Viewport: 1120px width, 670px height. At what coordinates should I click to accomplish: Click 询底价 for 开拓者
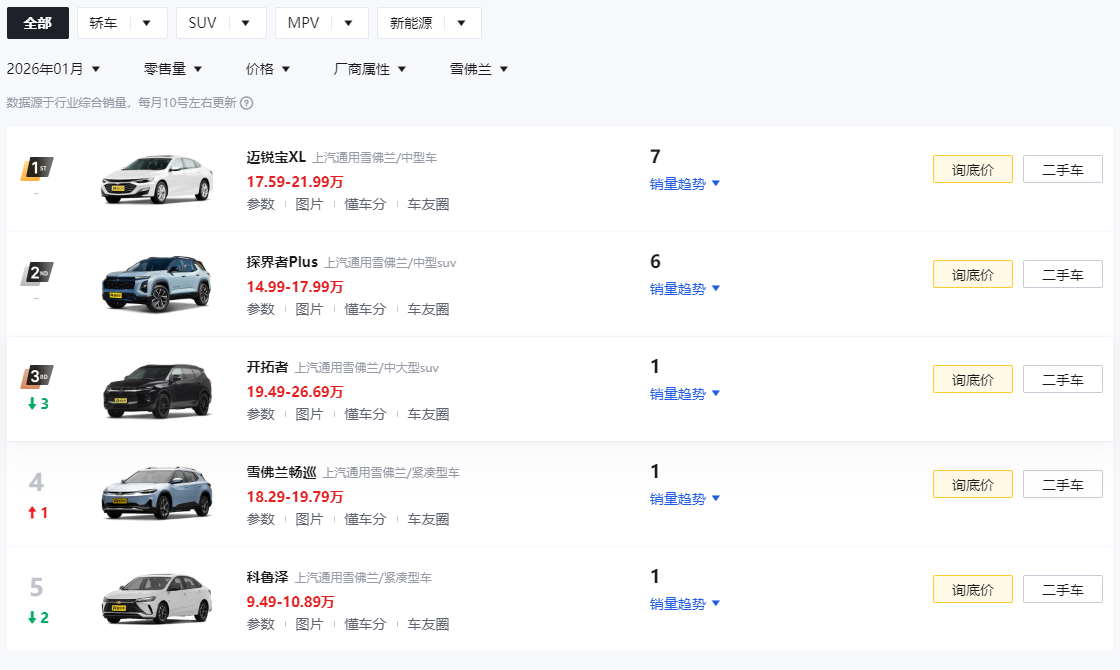tap(972, 379)
